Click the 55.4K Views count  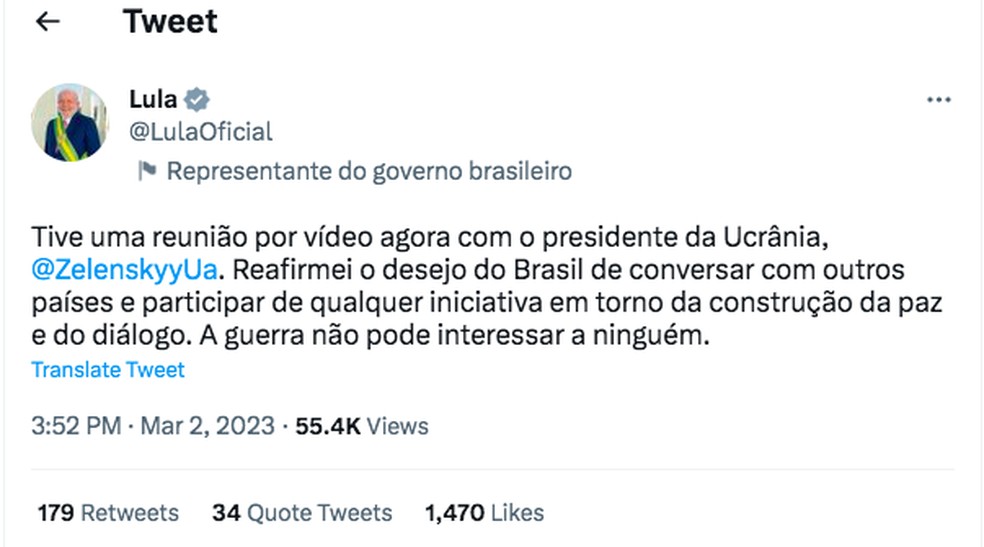pyautogui.click(x=362, y=426)
